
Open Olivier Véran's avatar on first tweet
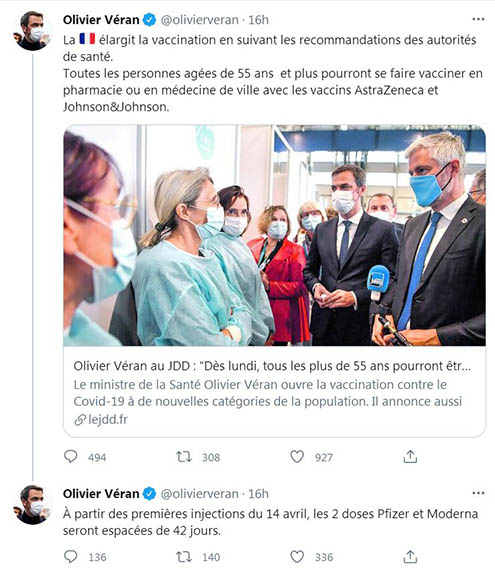click(32, 30)
